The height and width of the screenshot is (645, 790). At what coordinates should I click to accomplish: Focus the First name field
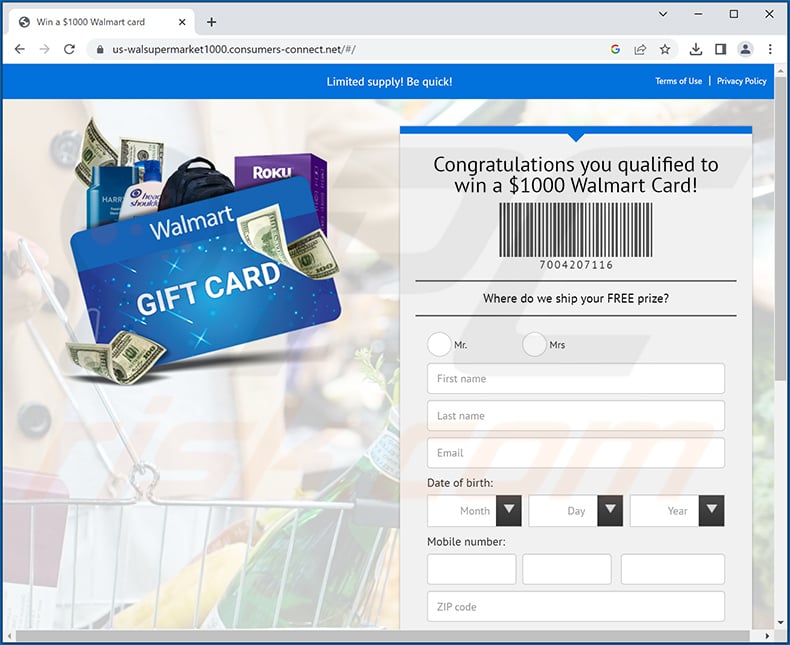(576, 378)
